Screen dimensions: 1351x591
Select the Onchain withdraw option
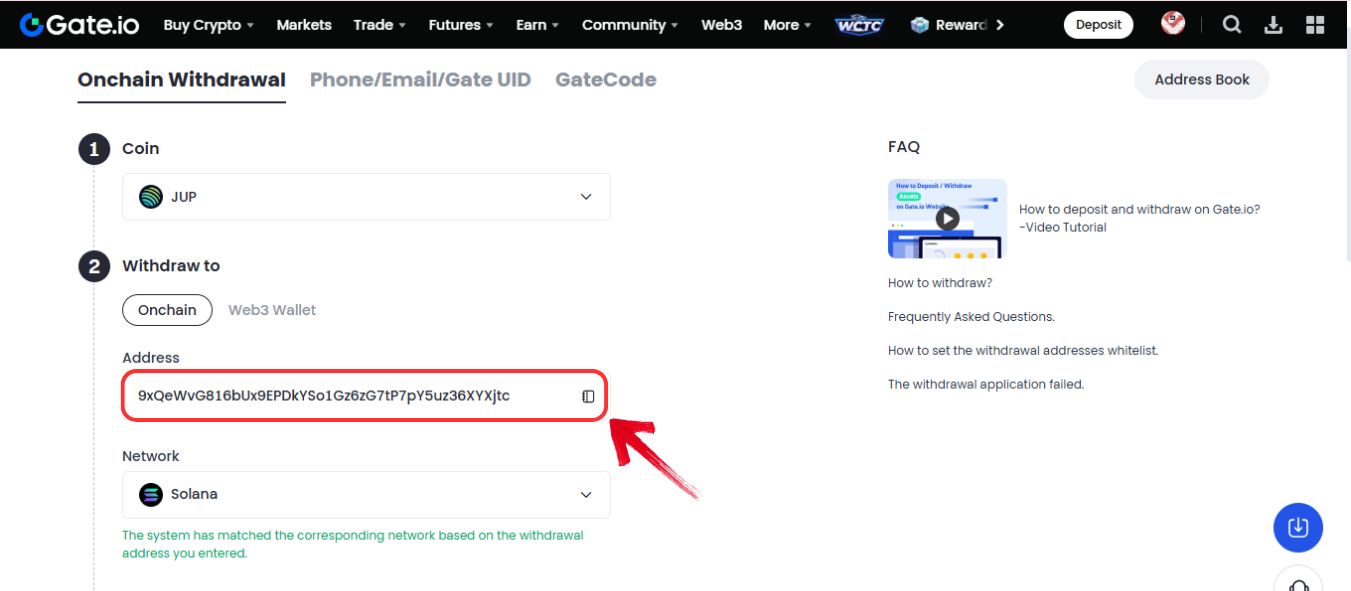pos(167,310)
